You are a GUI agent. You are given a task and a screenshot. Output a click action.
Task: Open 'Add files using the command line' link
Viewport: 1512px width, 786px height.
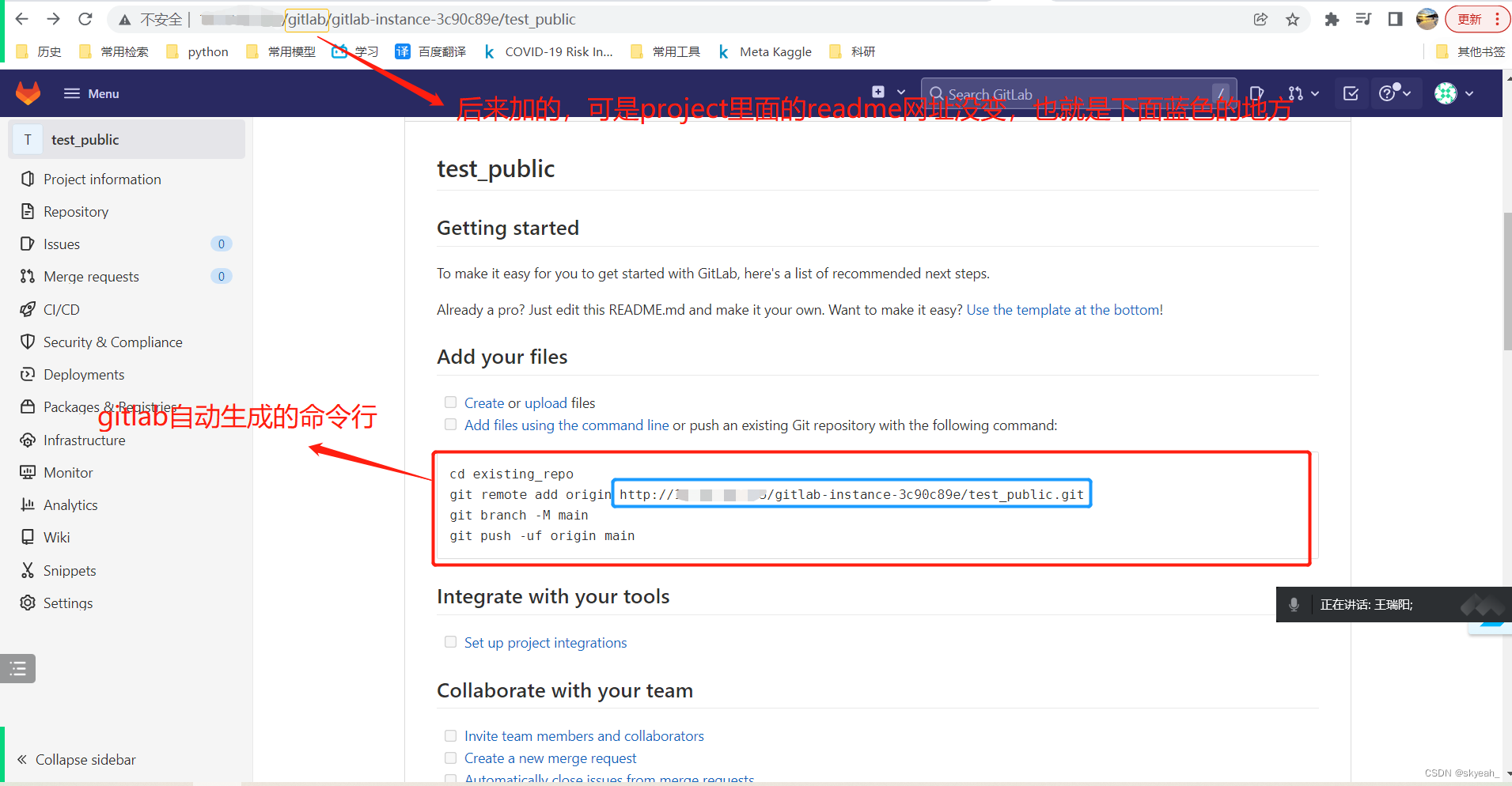pos(567,425)
